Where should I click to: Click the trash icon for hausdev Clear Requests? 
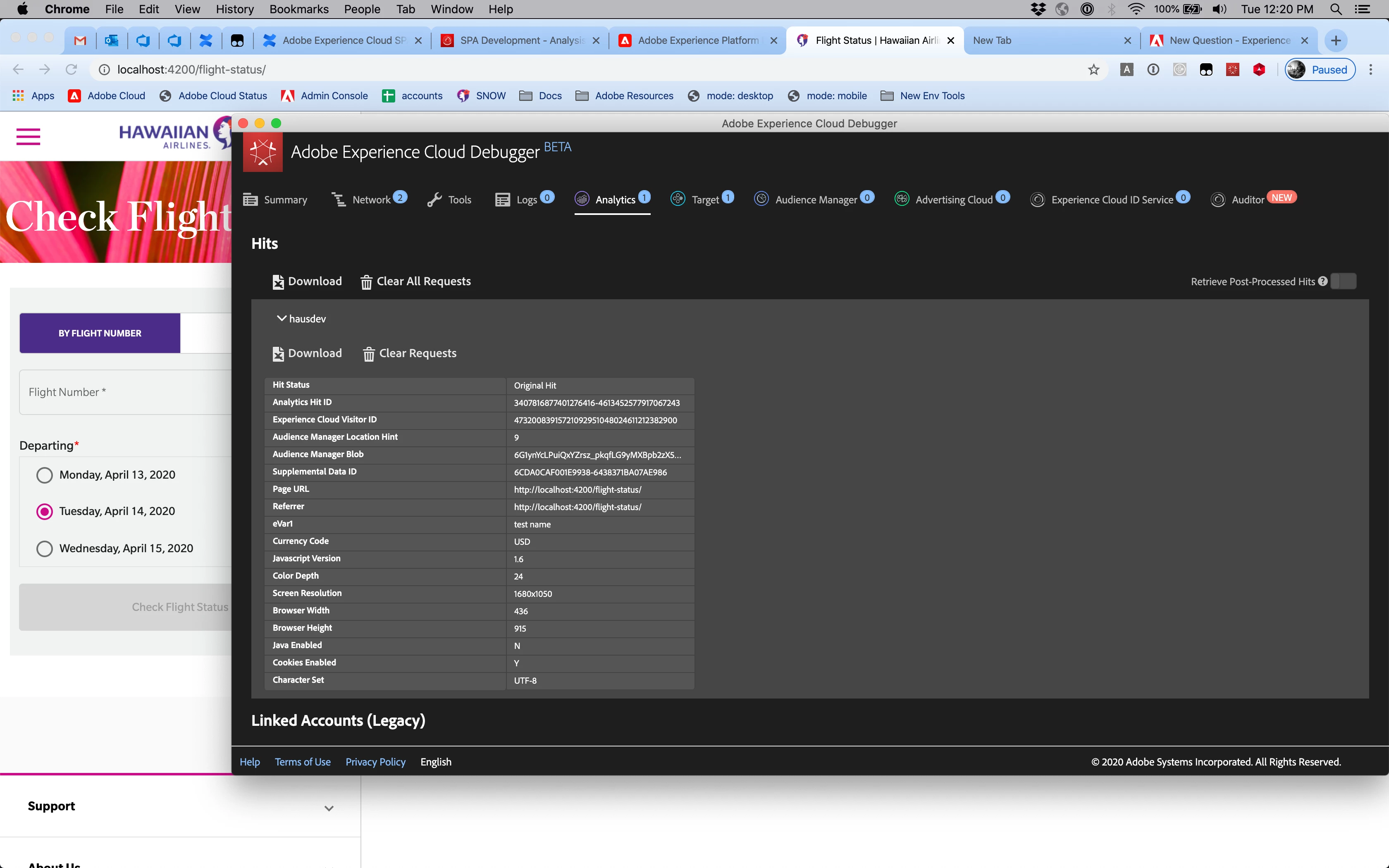pos(368,354)
